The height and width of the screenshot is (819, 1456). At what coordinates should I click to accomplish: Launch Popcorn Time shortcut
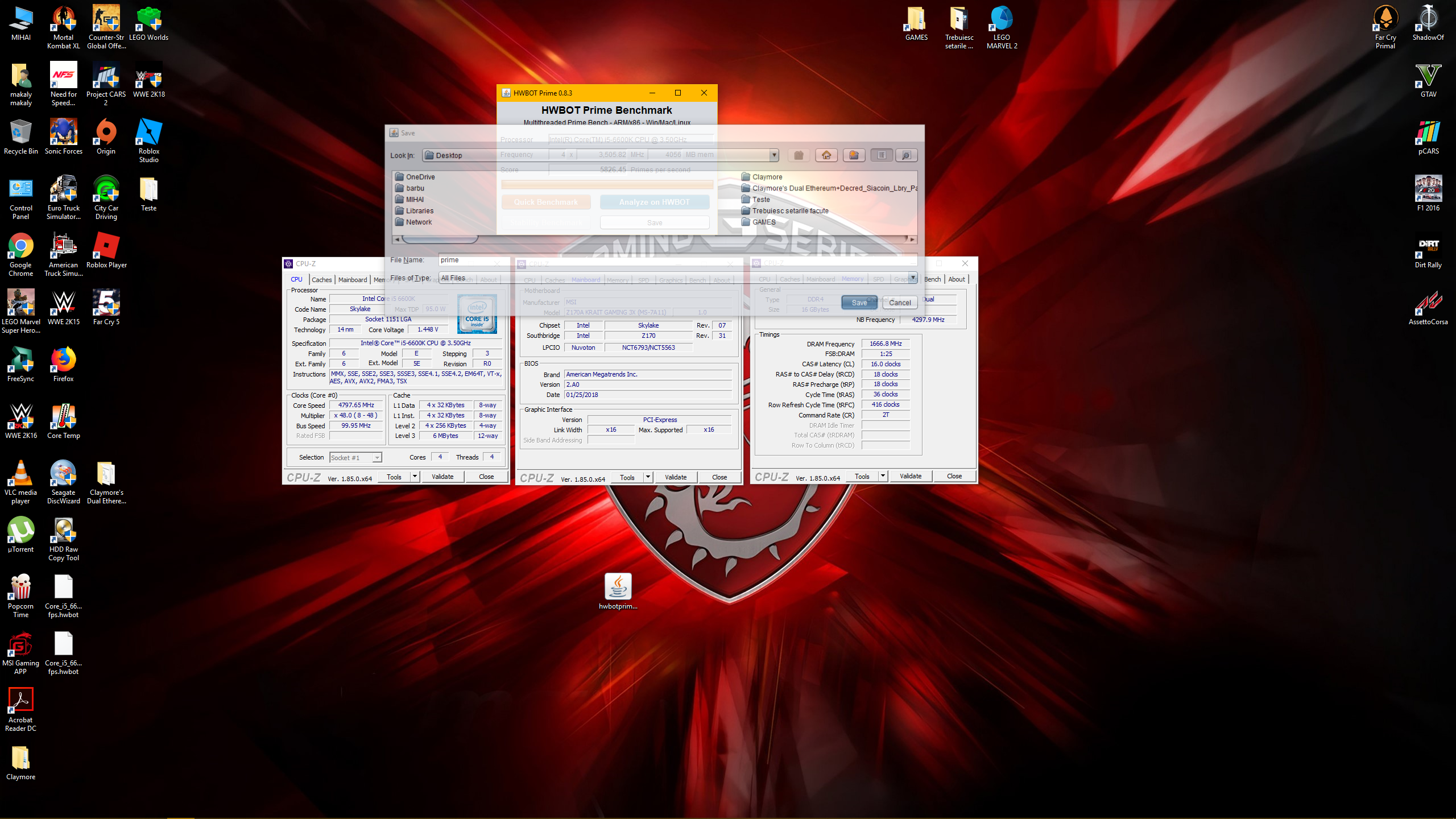pos(21,595)
